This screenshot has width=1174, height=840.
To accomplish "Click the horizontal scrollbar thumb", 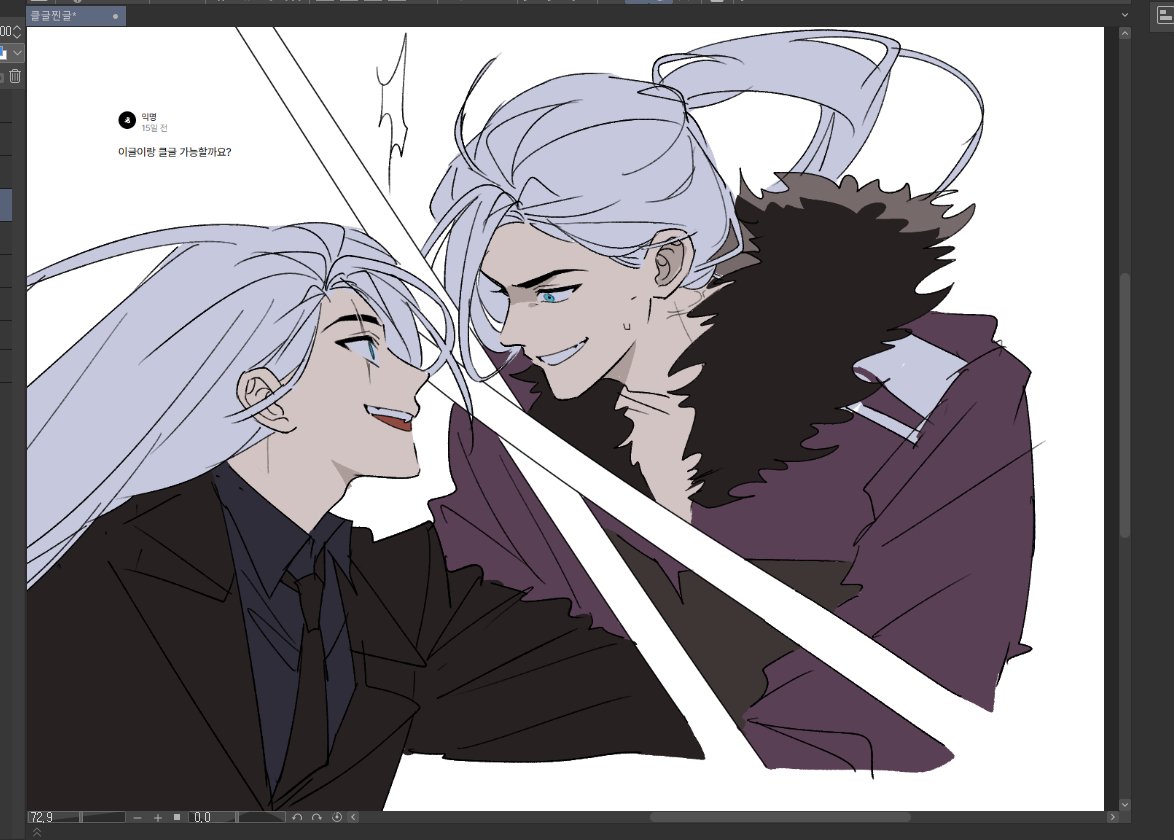I will click(779, 817).
